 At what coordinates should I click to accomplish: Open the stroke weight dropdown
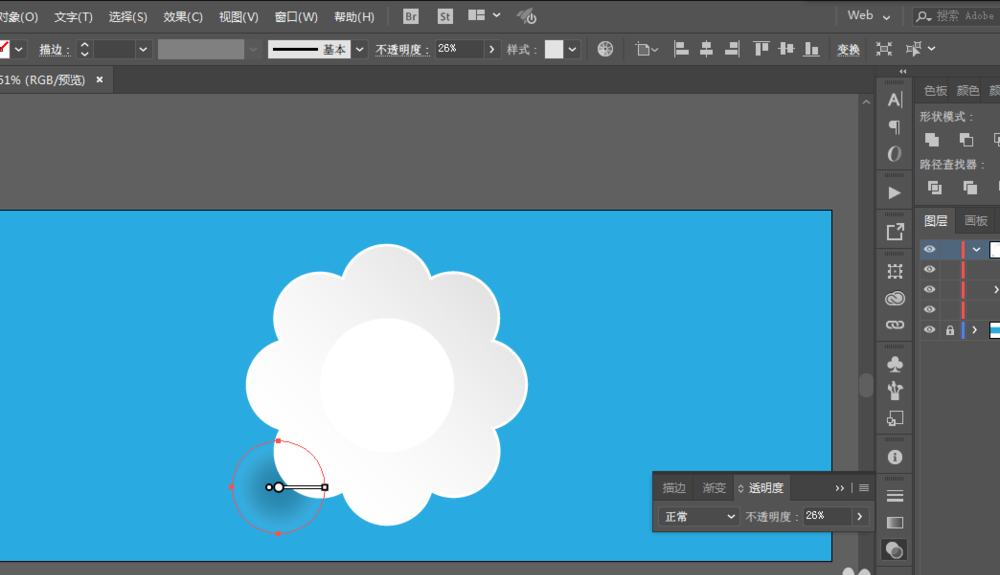143,49
